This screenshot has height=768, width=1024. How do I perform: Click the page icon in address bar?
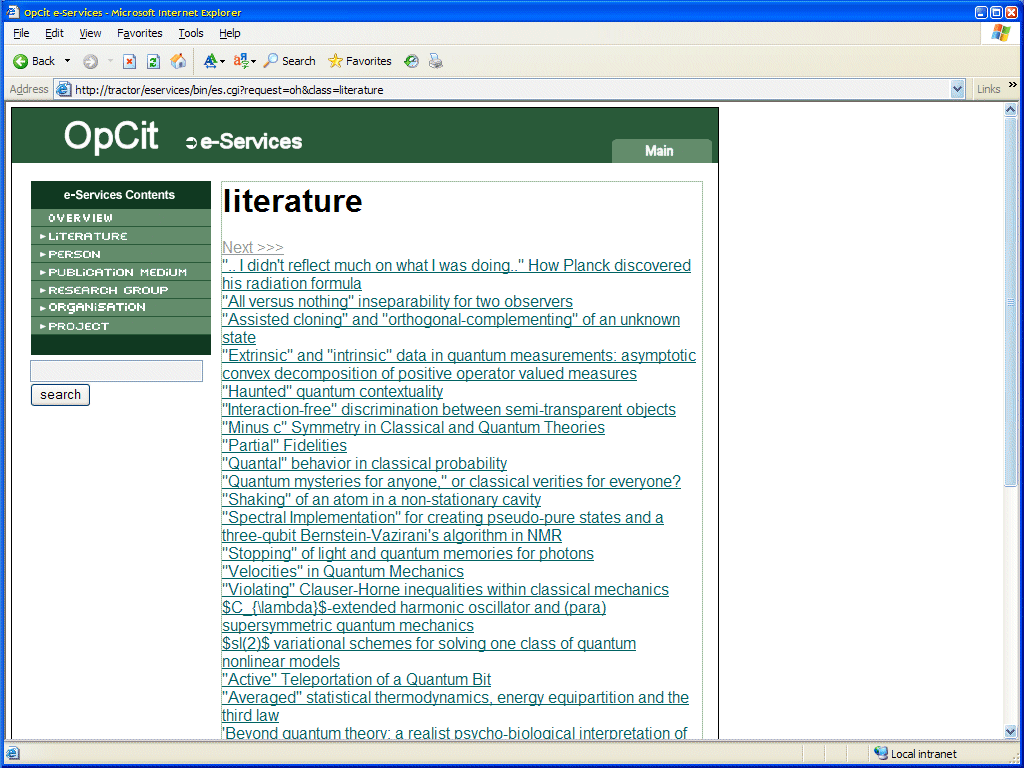pos(63,89)
